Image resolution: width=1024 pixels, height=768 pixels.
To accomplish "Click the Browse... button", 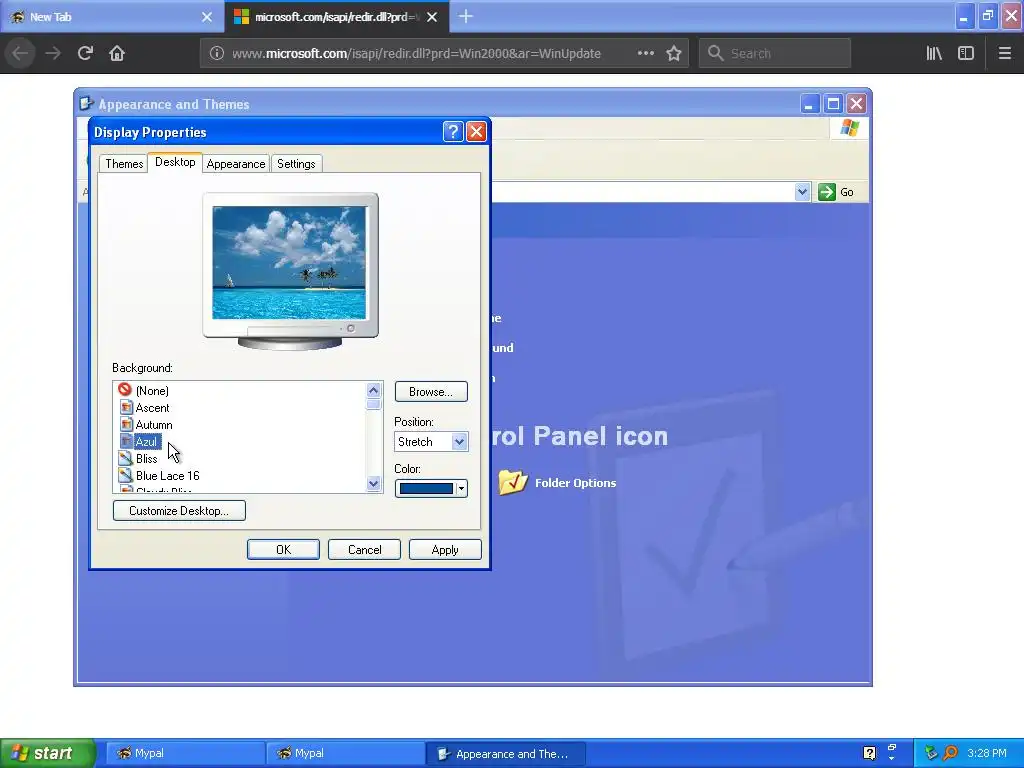I will [x=431, y=392].
